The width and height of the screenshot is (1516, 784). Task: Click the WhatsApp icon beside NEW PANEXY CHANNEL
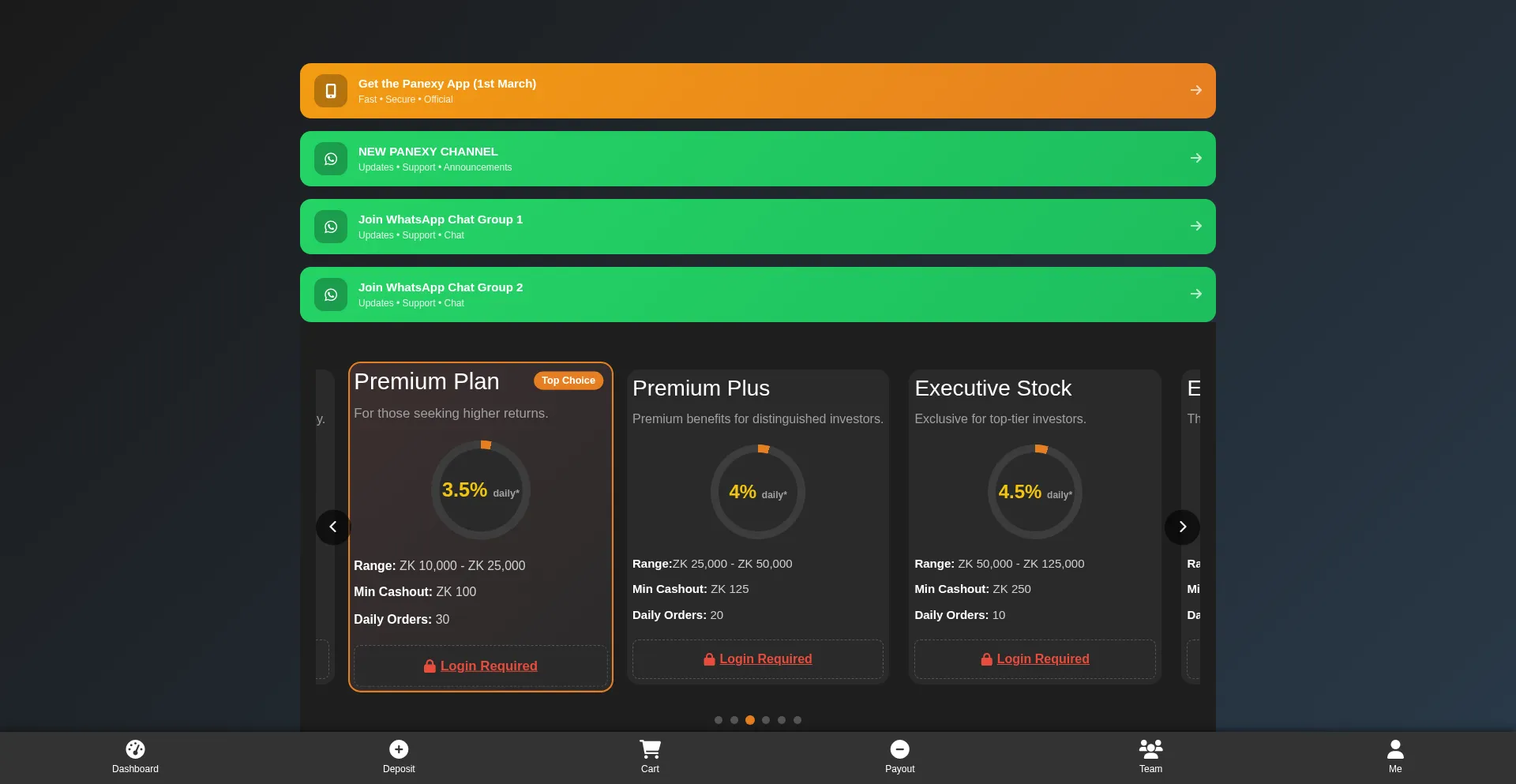pos(331,159)
